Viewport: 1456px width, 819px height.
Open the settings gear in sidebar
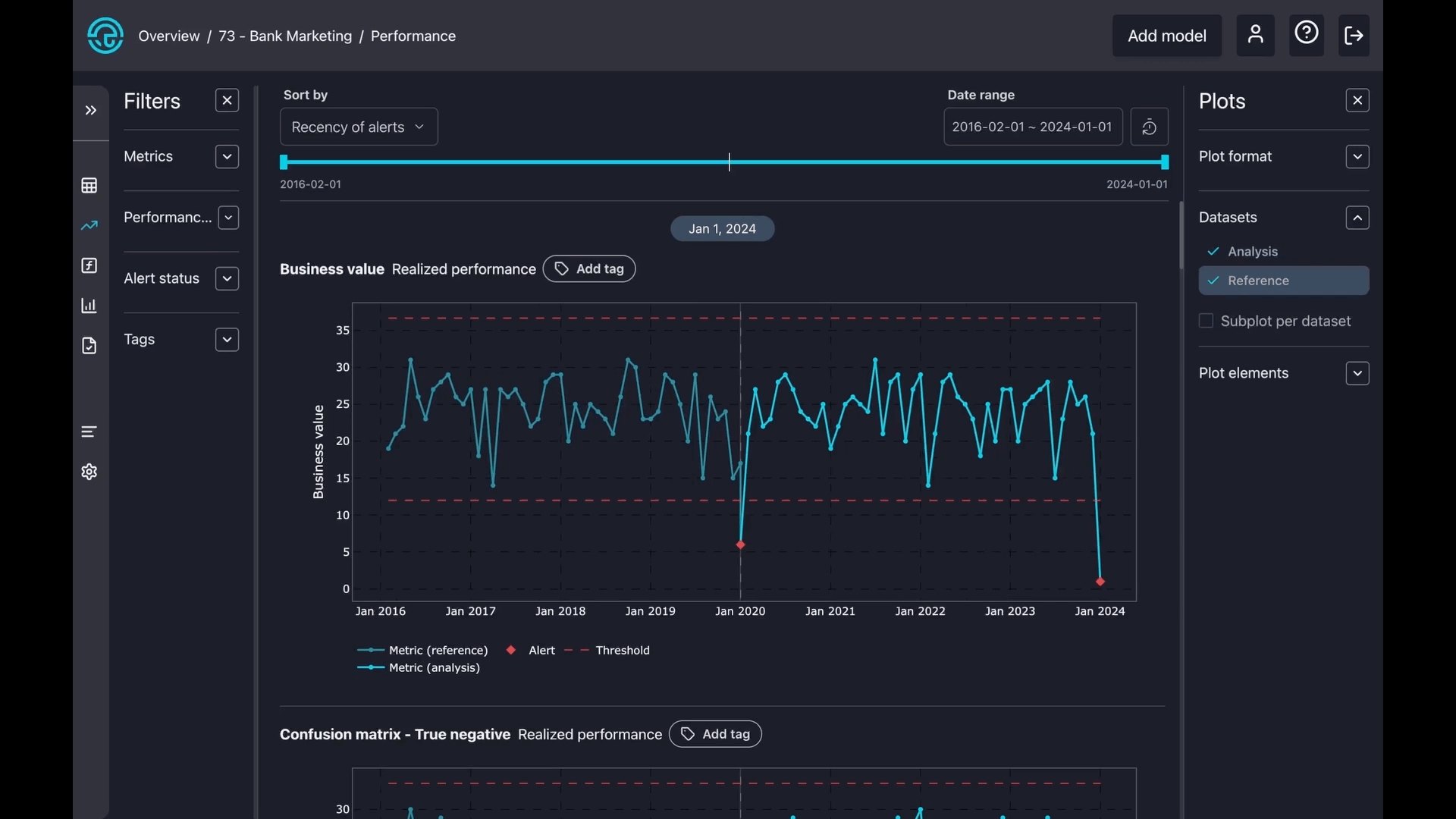click(x=89, y=472)
